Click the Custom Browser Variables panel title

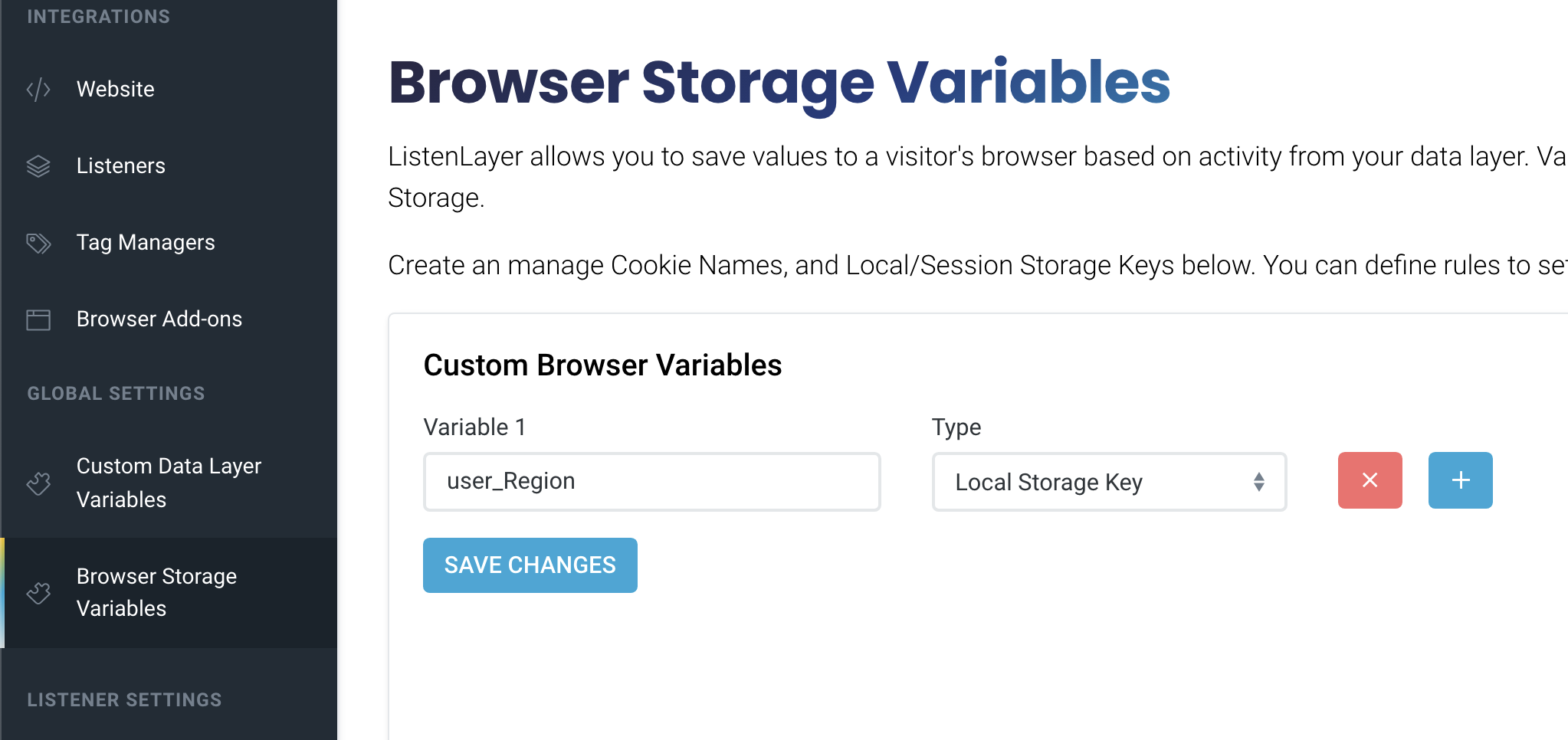[602, 365]
